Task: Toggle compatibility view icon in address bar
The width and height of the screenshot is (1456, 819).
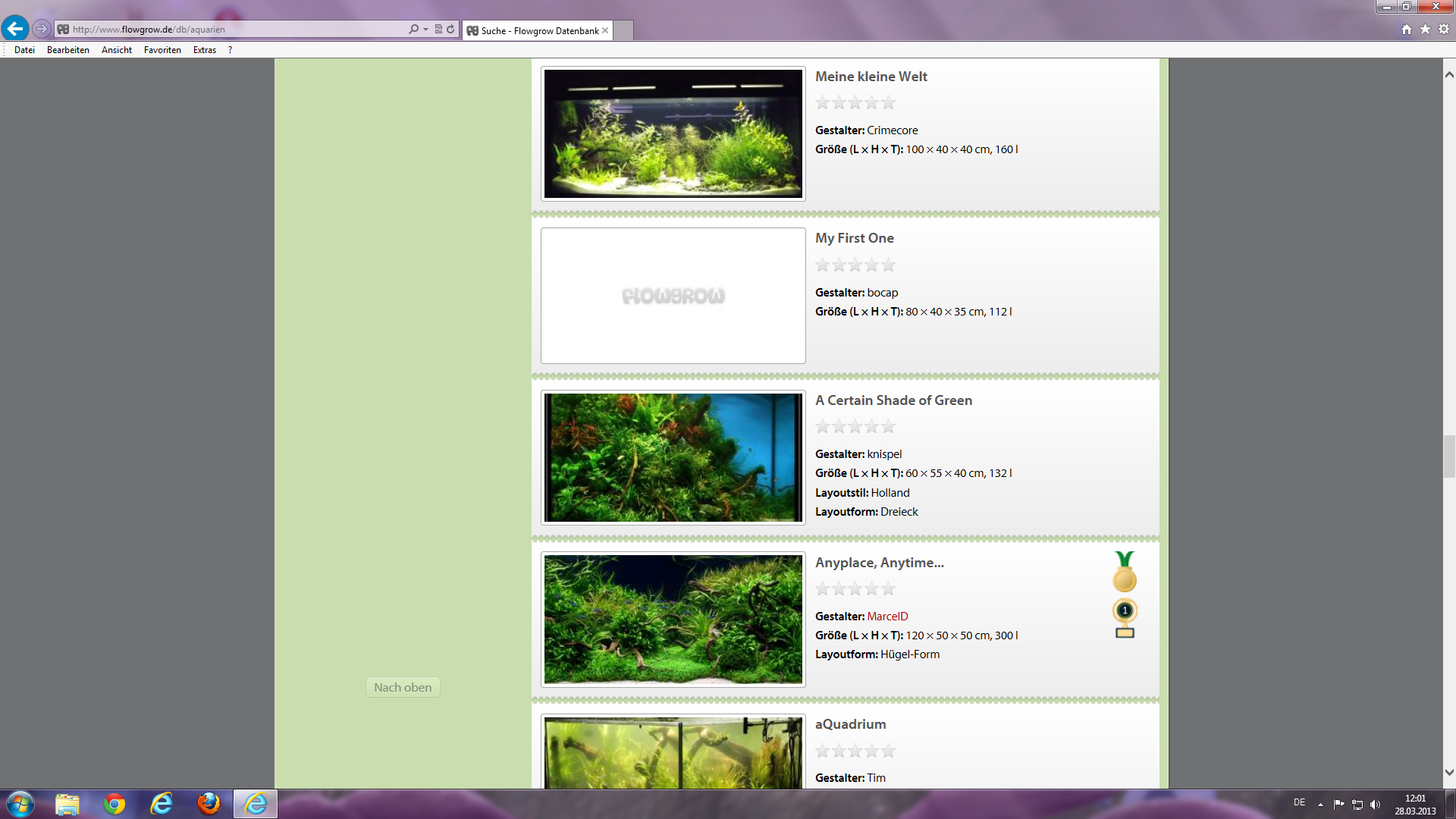Action: pyautogui.click(x=438, y=29)
